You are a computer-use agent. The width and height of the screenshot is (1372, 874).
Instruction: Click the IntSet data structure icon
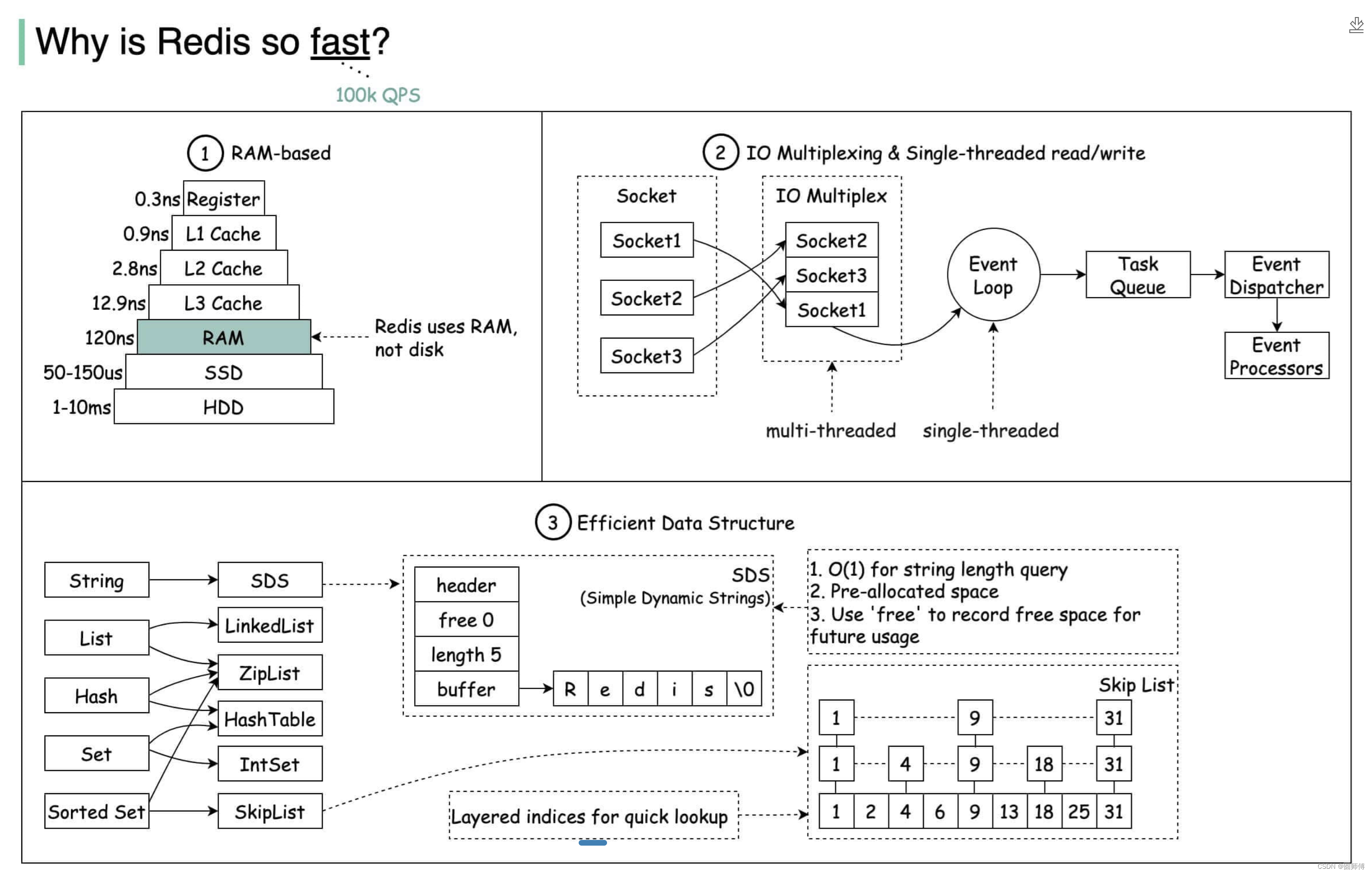coord(268,764)
